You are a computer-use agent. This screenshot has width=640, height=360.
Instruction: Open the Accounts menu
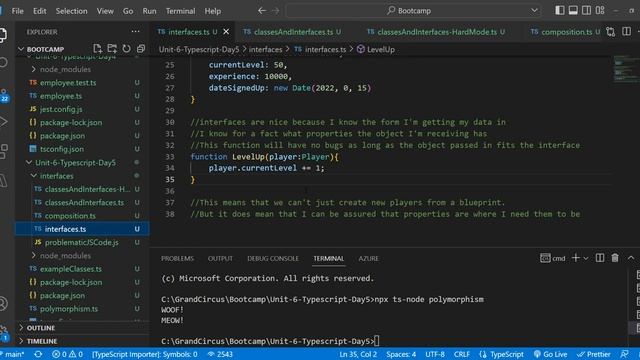[x=4, y=304]
